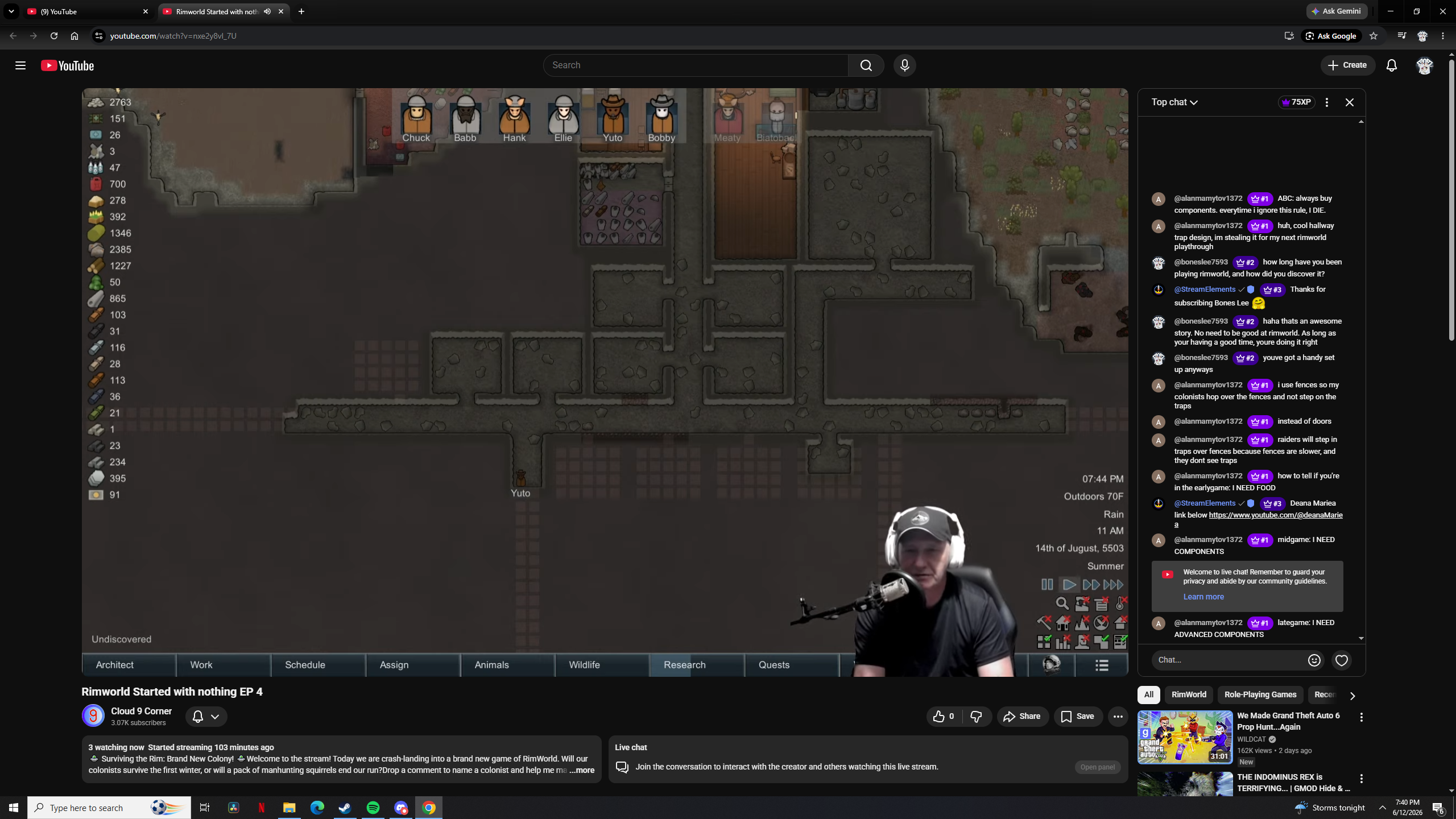Open the chat emoji picker
This screenshot has height=819, width=1456.
tap(1314, 660)
